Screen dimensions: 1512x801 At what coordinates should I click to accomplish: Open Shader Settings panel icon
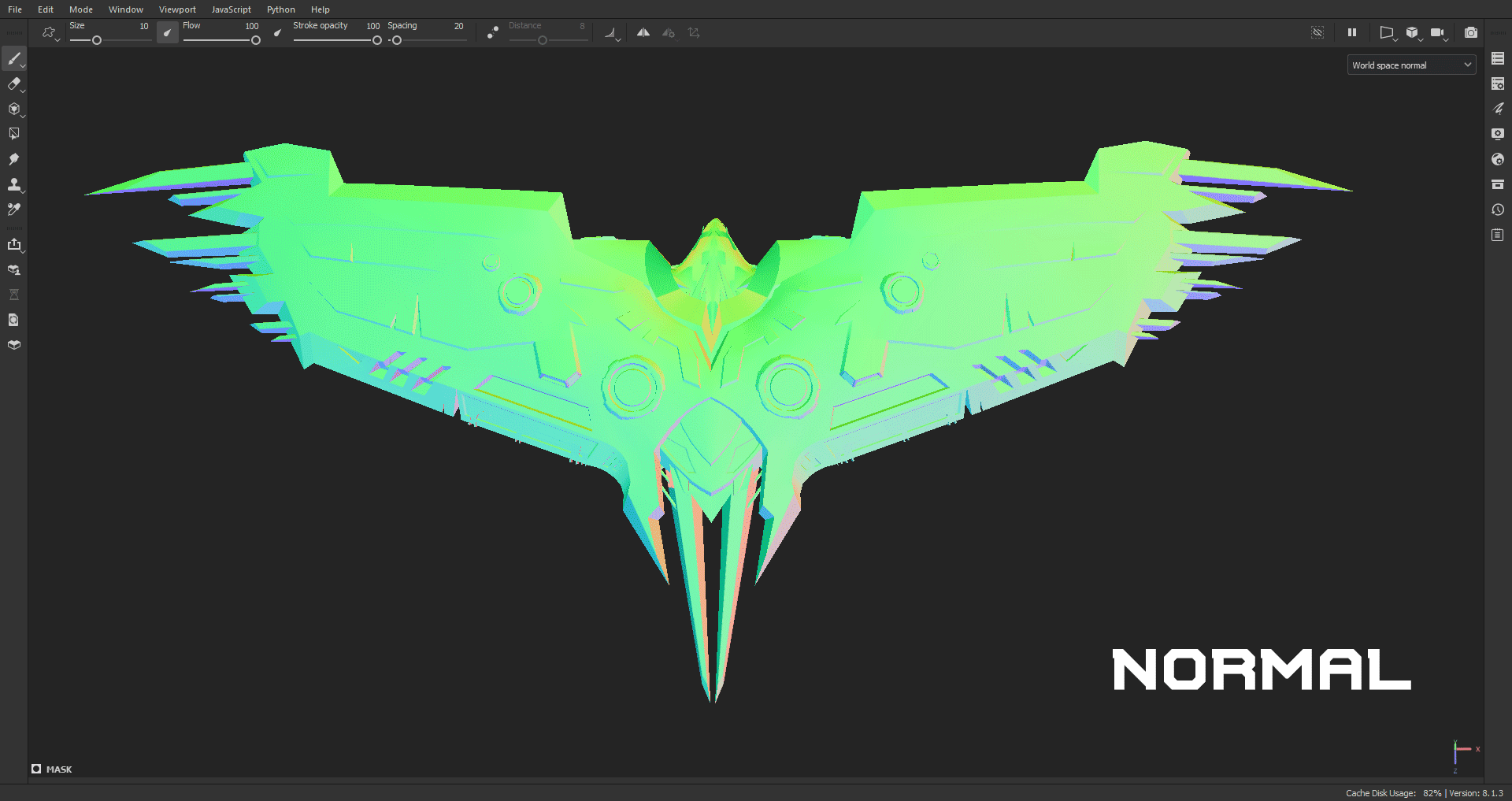[1498, 159]
